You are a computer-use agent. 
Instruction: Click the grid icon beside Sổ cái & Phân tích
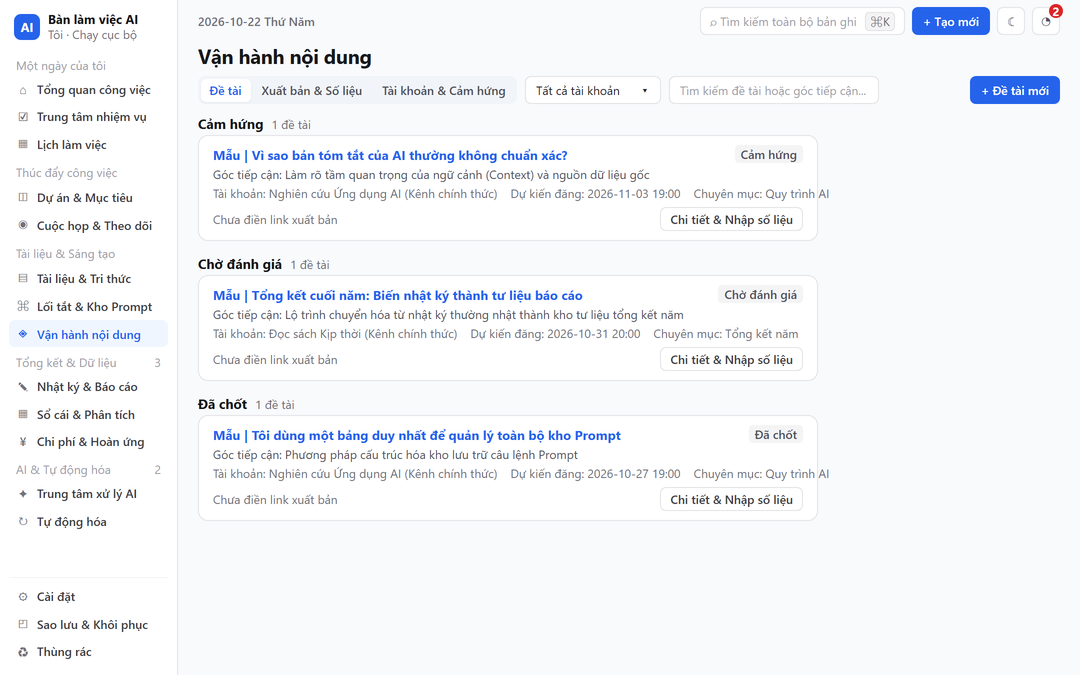tap(23, 415)
